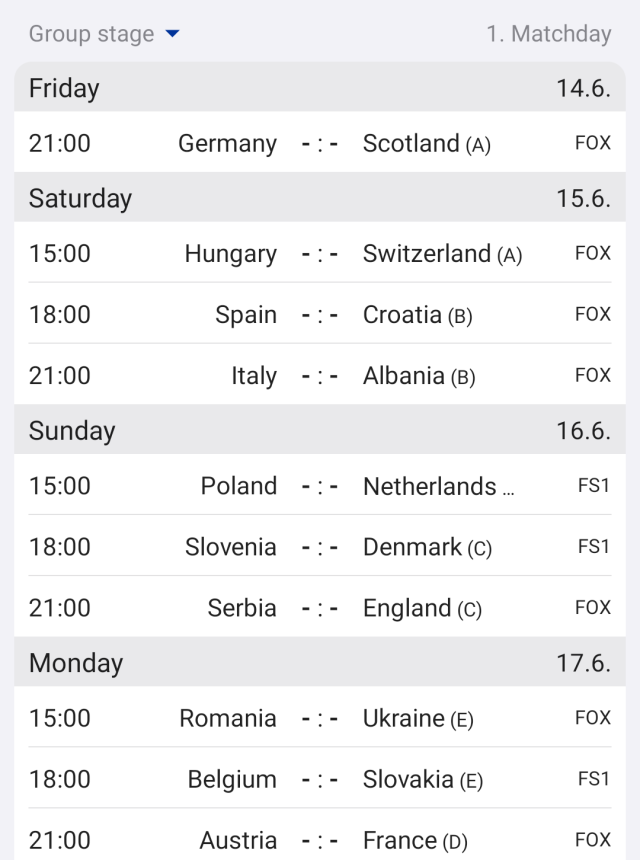Viewport: 640px width, 860px height.
Task: Click the FOX channel for Germany match
Action: [x=592, y=143]
